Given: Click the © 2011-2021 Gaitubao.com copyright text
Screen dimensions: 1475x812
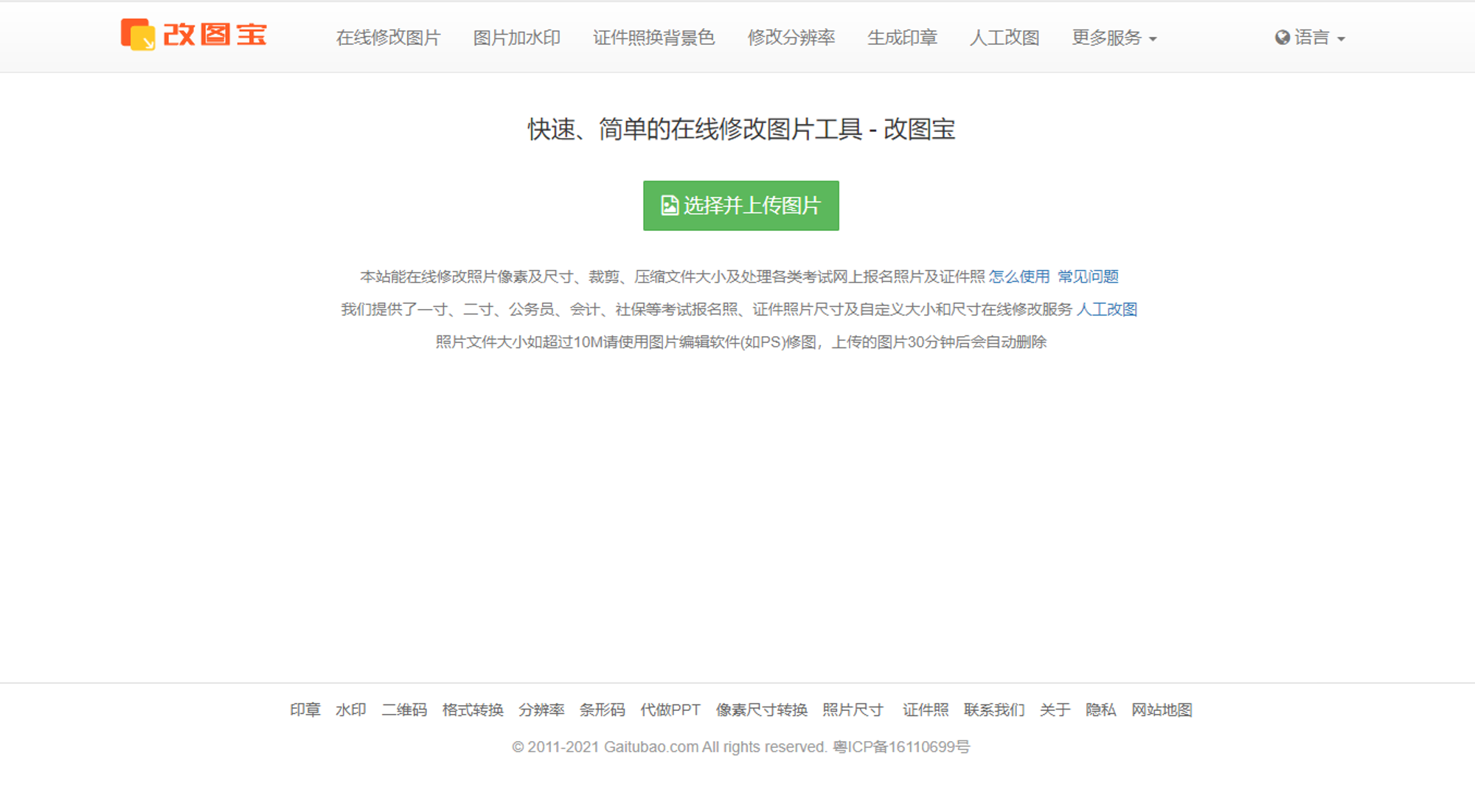Looking at the screenshot, I should pyautogui.click(x=670, y=747).
